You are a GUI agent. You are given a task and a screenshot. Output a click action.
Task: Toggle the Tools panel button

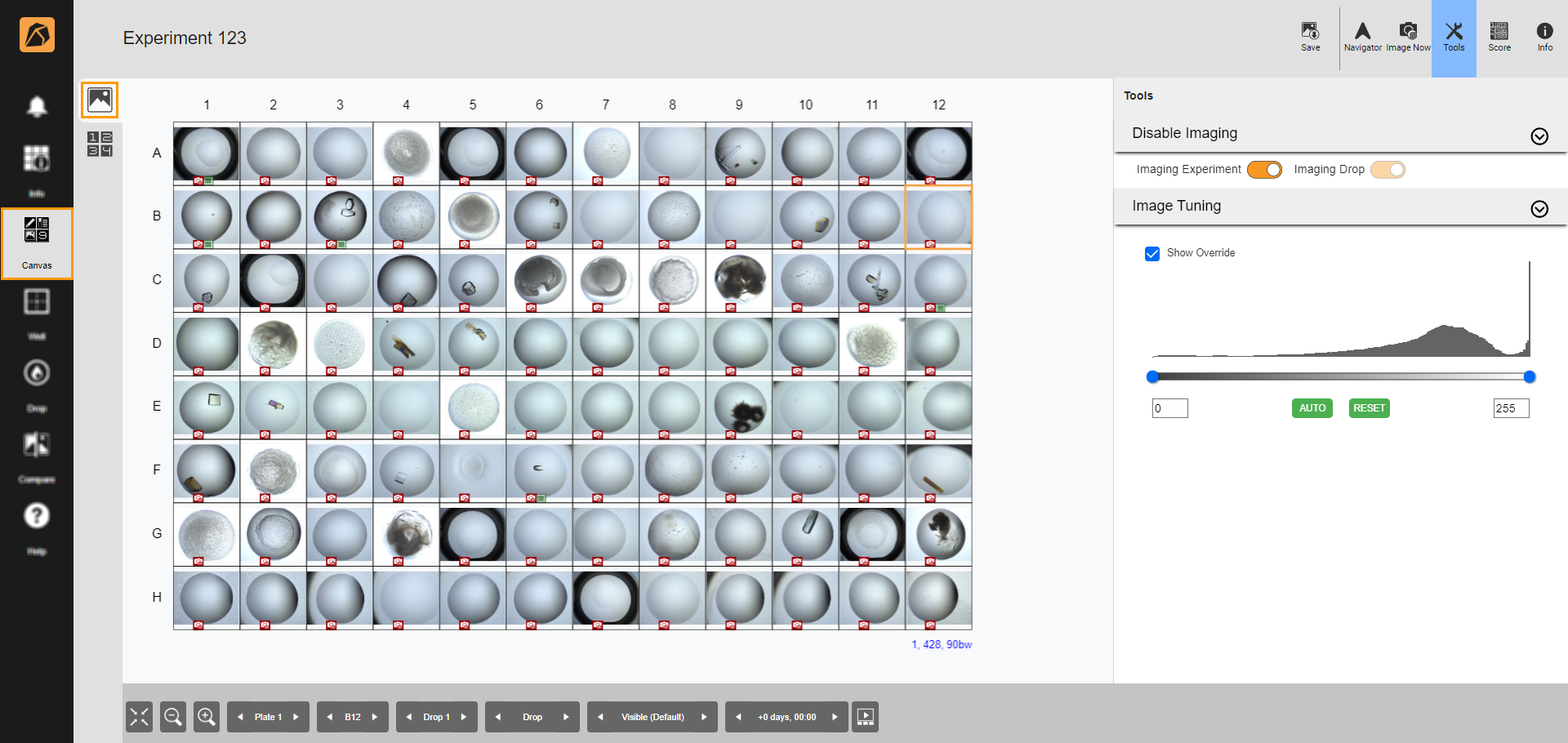pyautogui.click(x=1454, y=38)
